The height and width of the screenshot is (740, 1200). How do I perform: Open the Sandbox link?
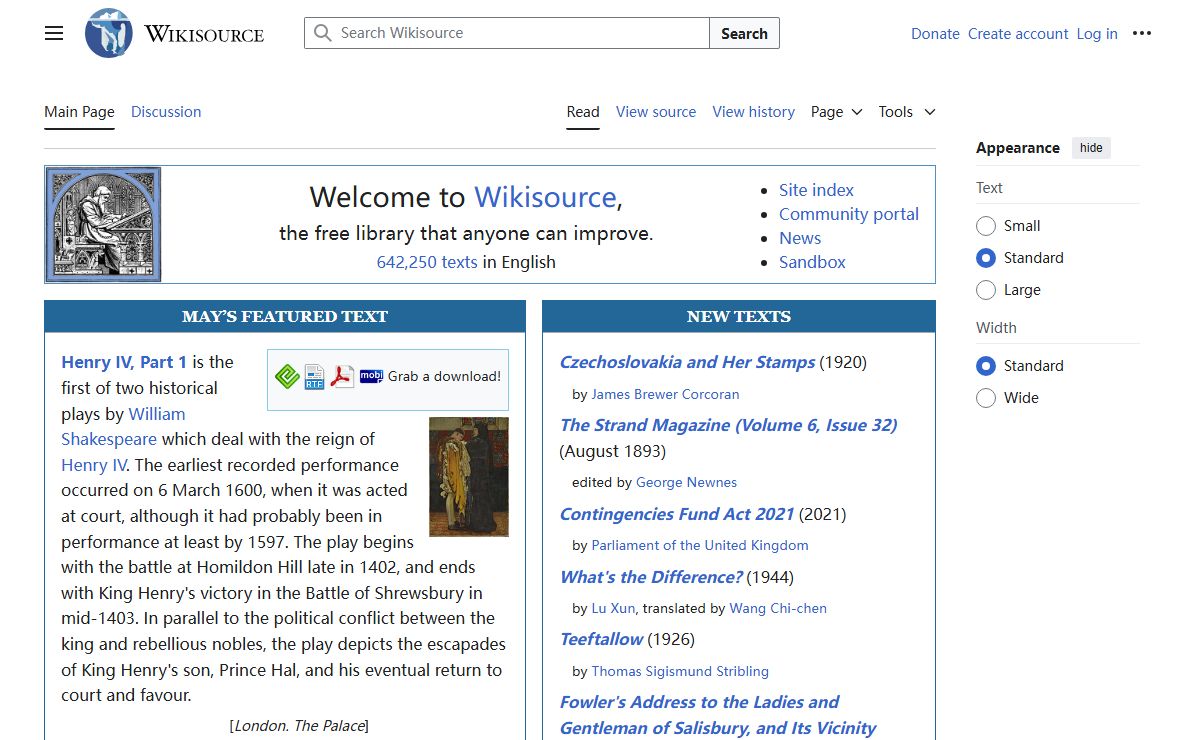pos(812,262)
